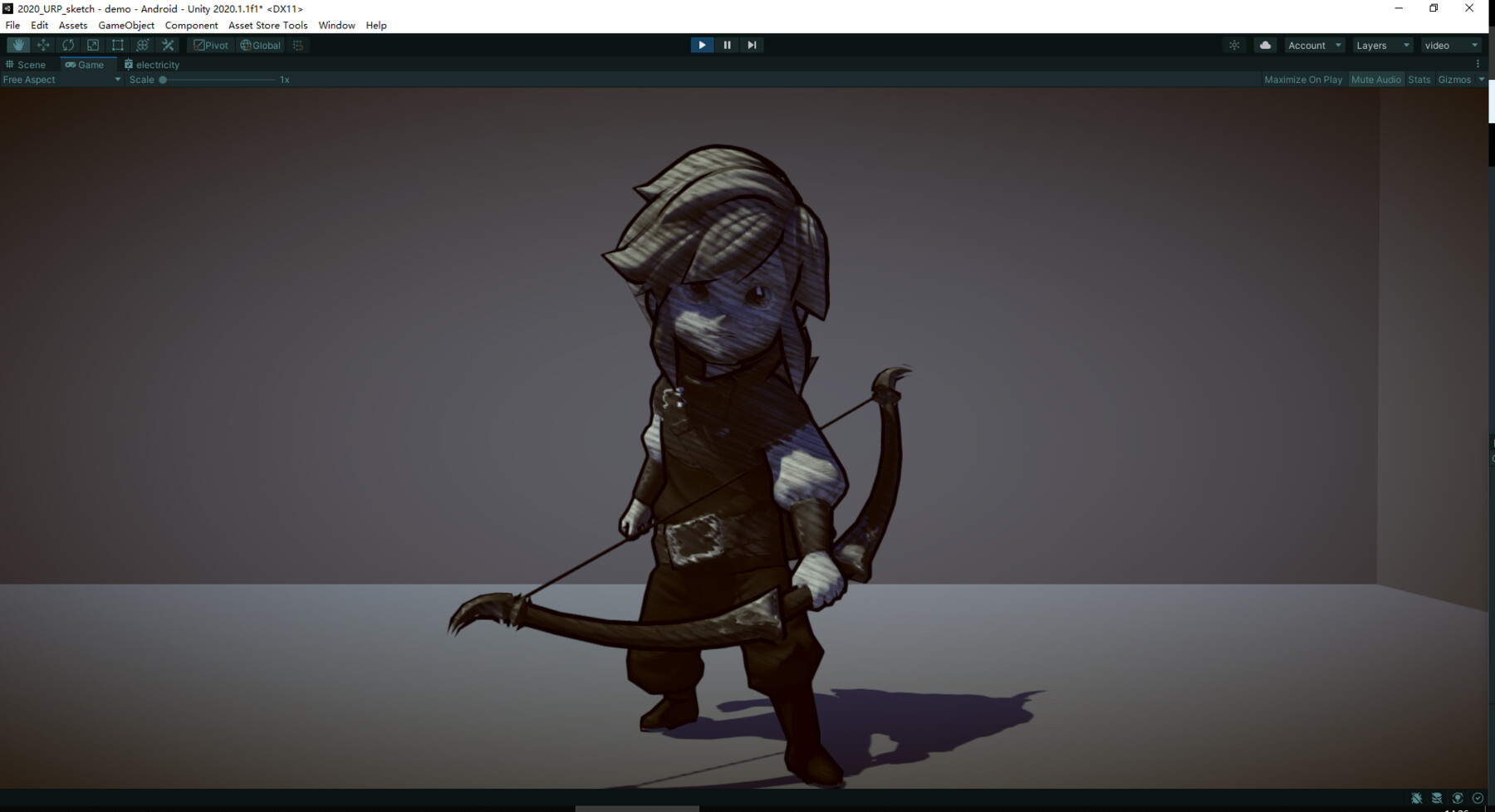Open the Free Aspect dropdown
1495x812 pixels.
[61, 79]
